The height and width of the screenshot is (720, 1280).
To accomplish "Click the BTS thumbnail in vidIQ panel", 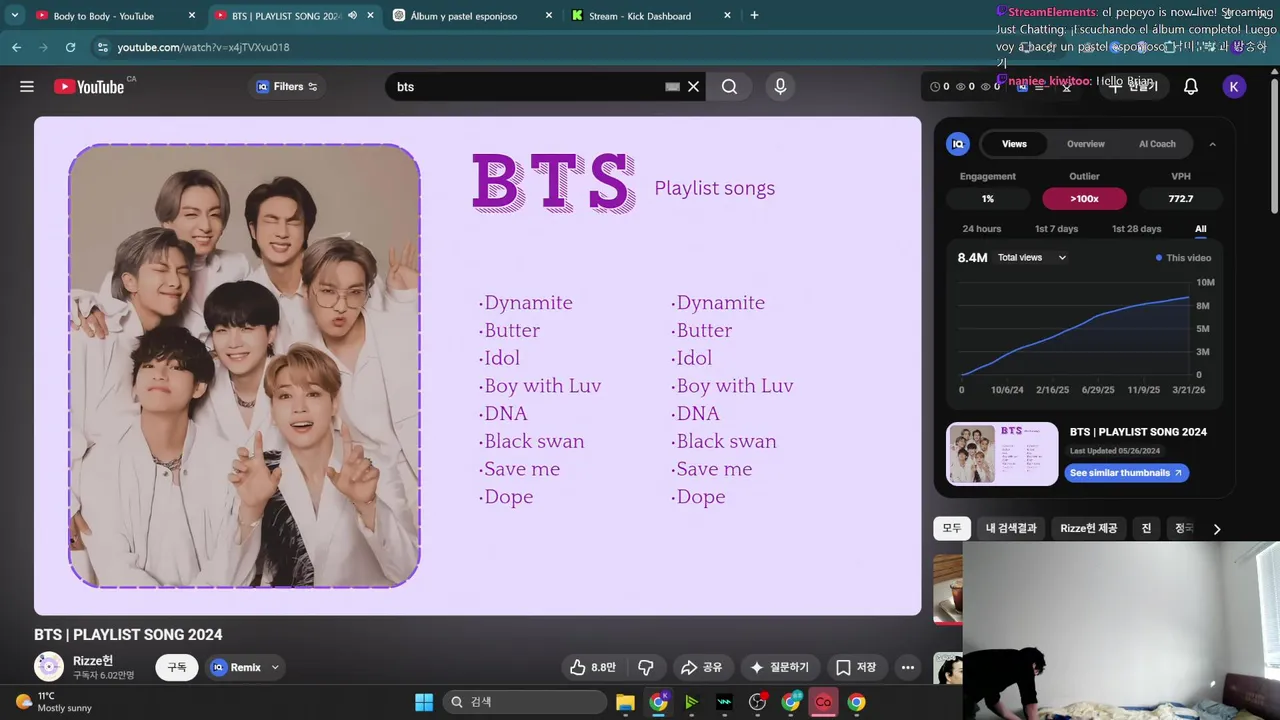I will pos(1002,454).
